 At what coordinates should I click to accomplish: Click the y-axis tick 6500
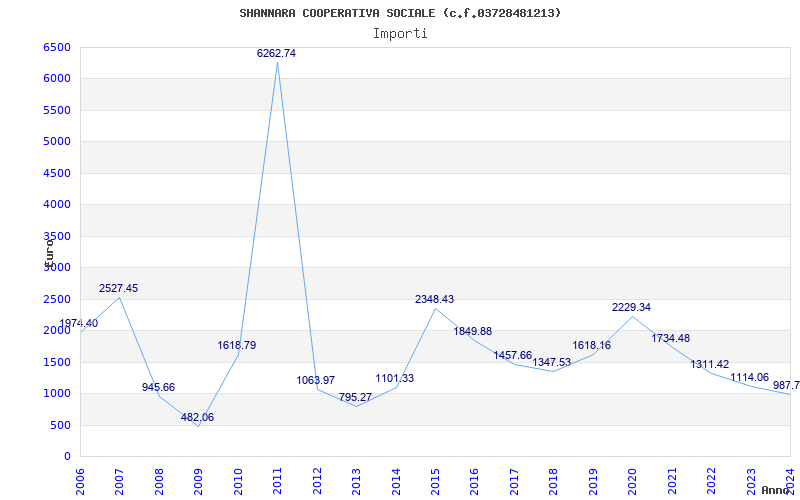click(x=56, y=47)
